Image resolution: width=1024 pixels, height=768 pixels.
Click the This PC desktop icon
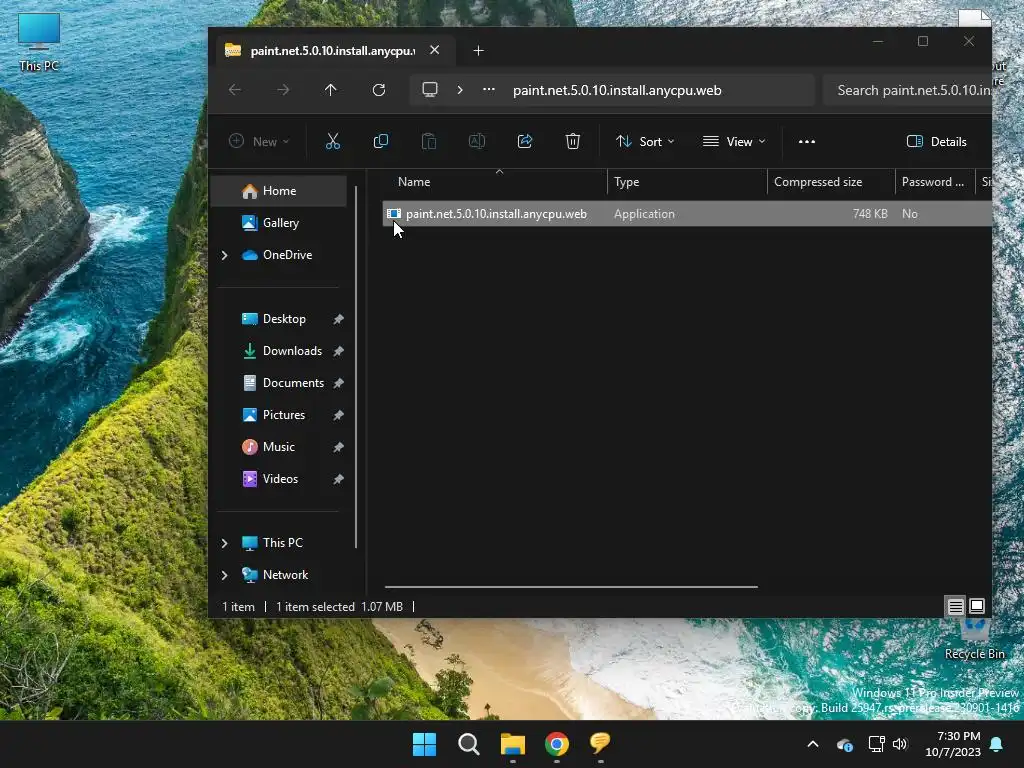tap(39, 41)
